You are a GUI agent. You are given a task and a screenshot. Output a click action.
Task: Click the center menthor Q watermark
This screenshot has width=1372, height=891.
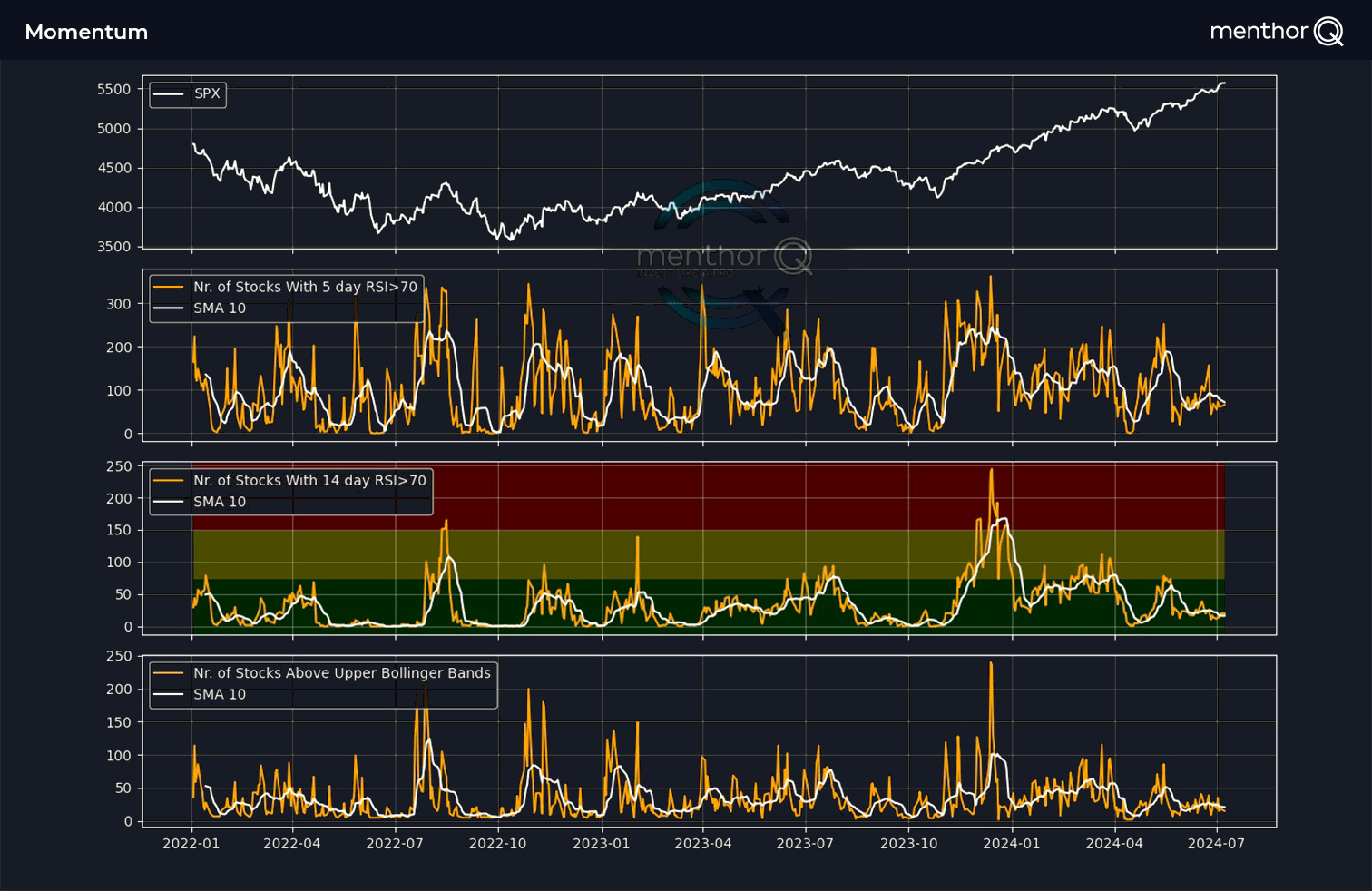(x=723, y=257)
